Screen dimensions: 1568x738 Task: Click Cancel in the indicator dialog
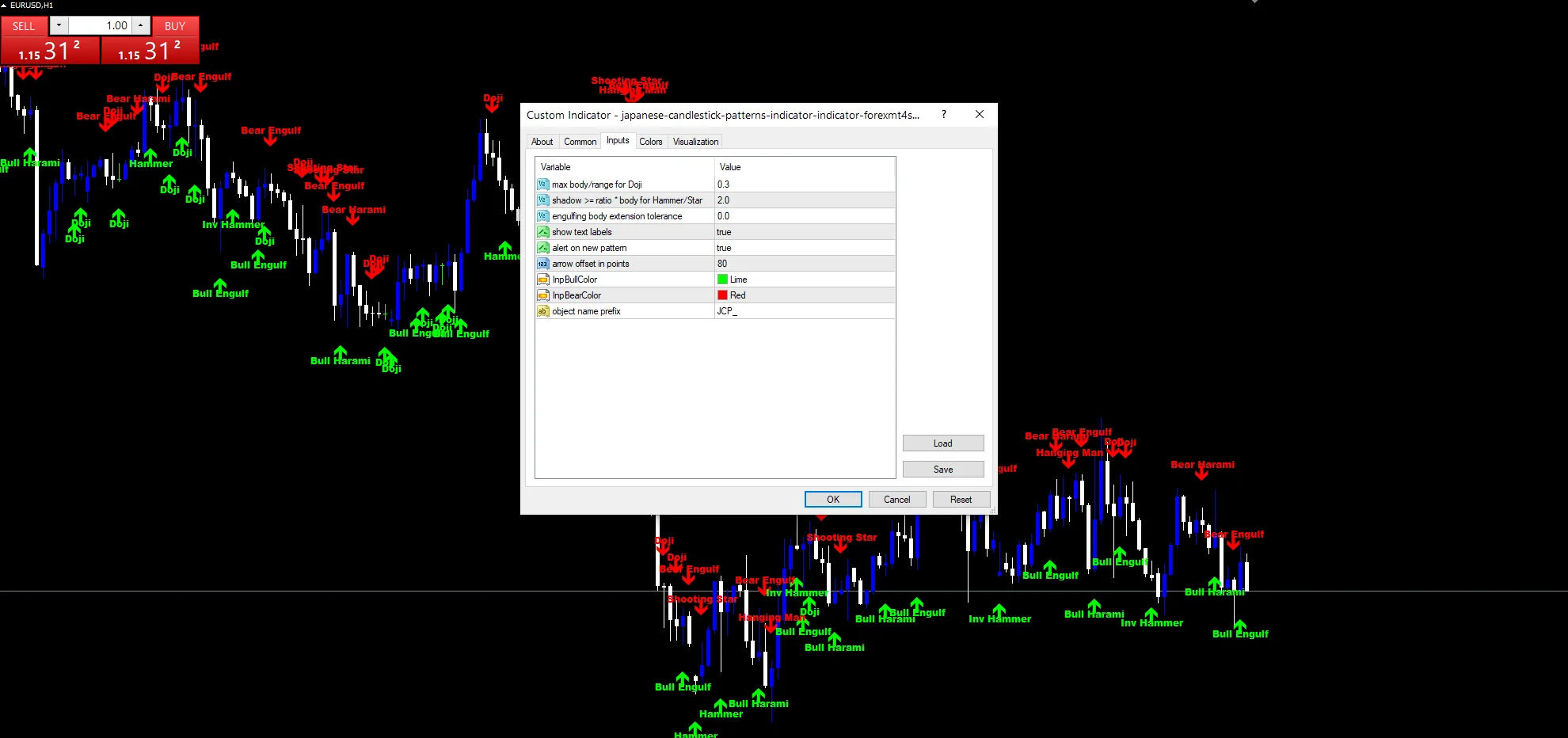point(897,500)
